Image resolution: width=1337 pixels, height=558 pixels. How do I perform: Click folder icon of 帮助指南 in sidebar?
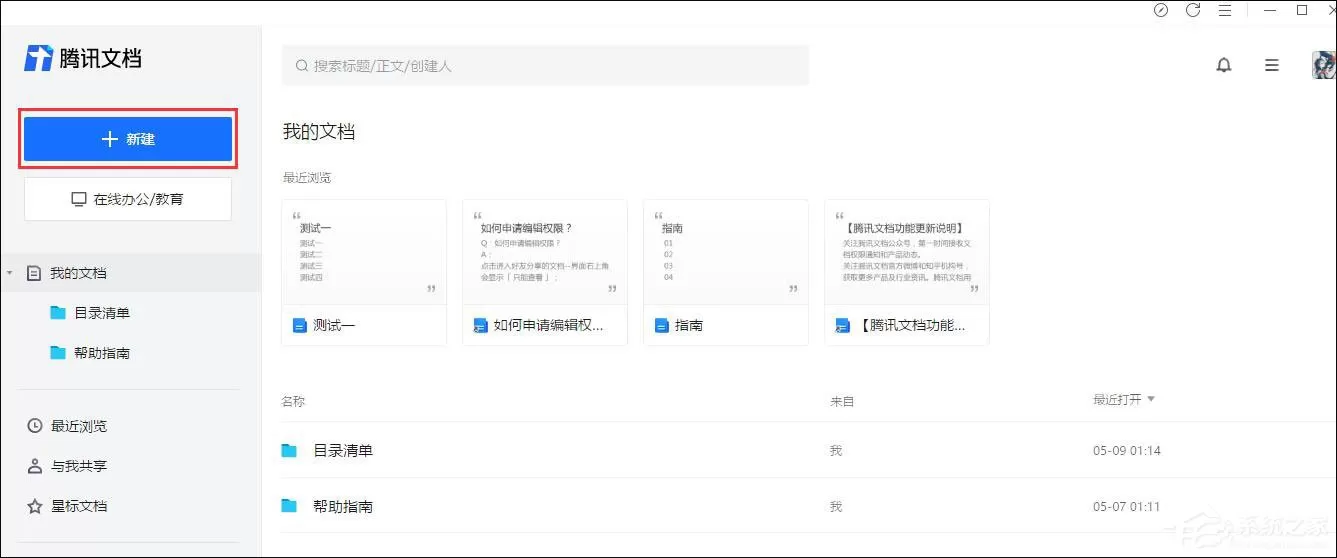[58, 353]
